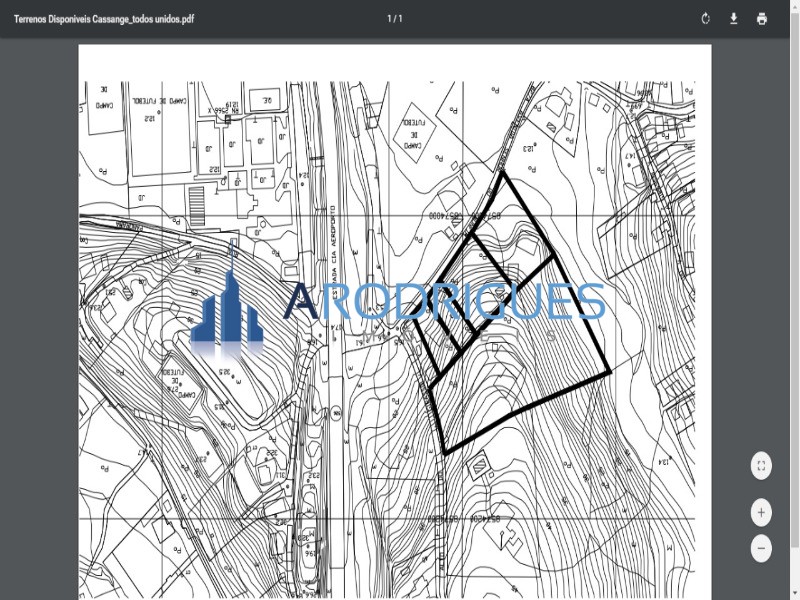Click the Campo de Futebol rectangle in the top-left

160,128
